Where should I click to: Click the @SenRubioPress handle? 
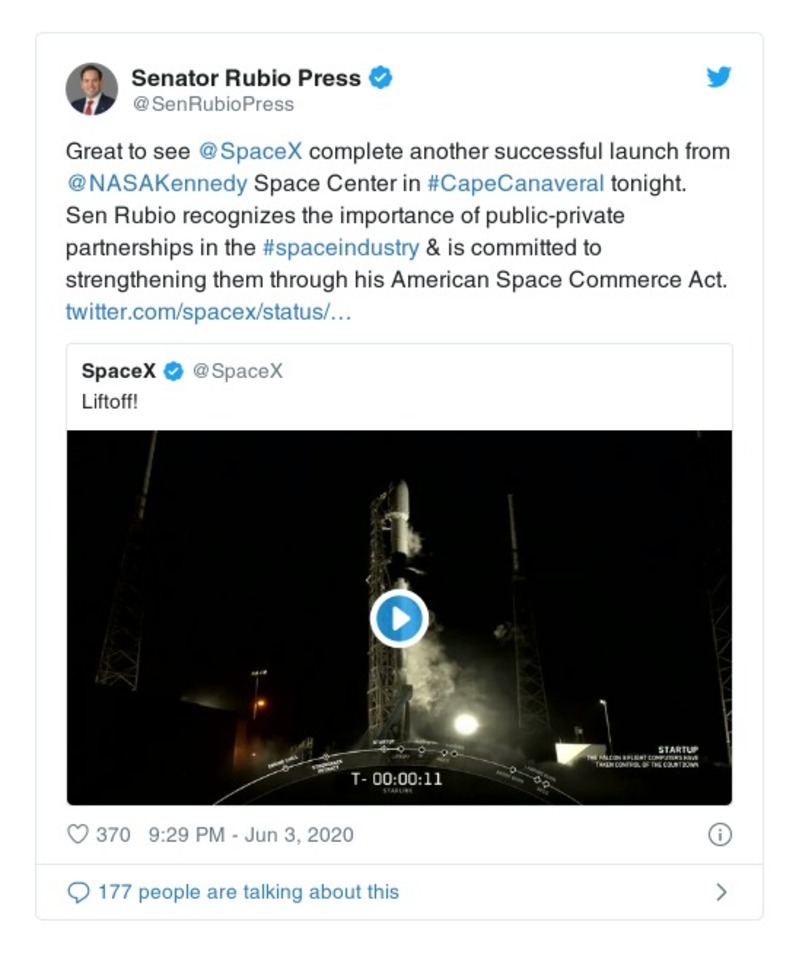(x=212, y=104)
